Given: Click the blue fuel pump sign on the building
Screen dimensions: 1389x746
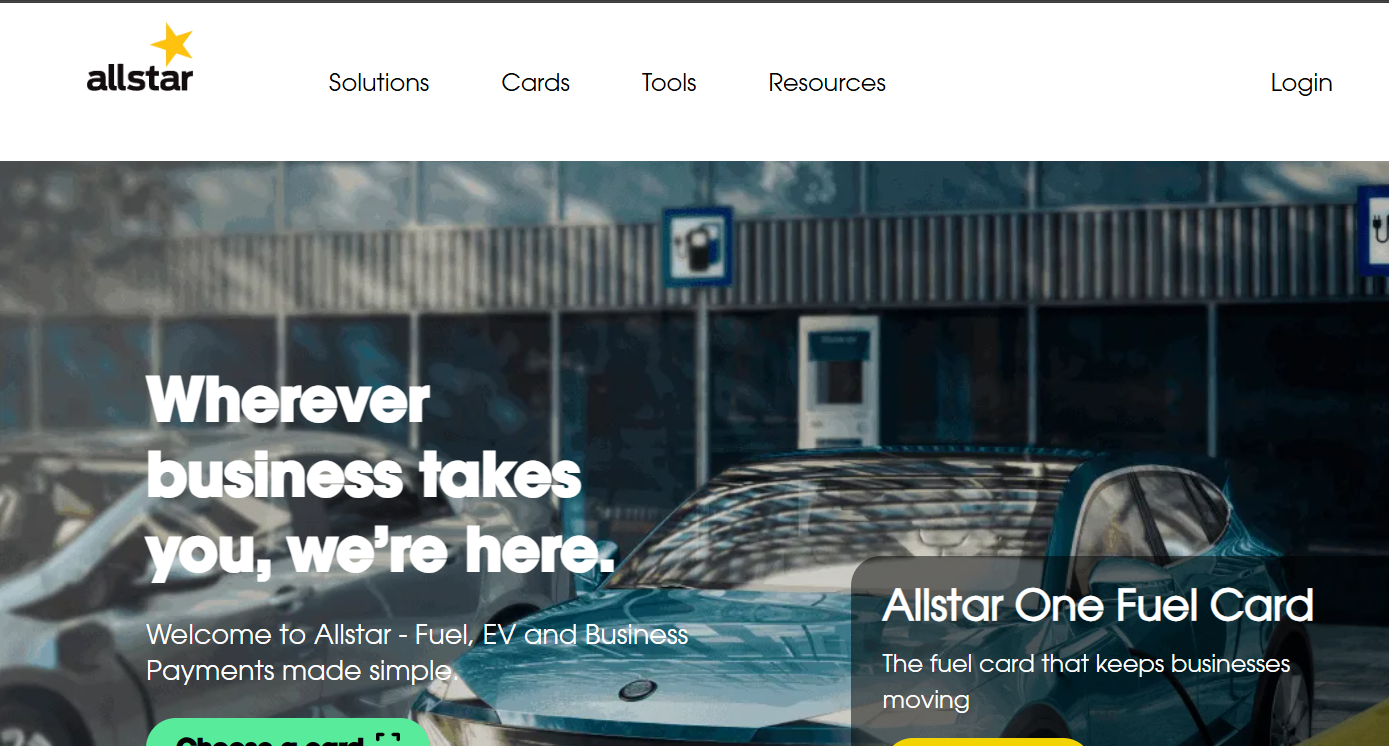Looking at the screenshot, I should tap(697, 246).
